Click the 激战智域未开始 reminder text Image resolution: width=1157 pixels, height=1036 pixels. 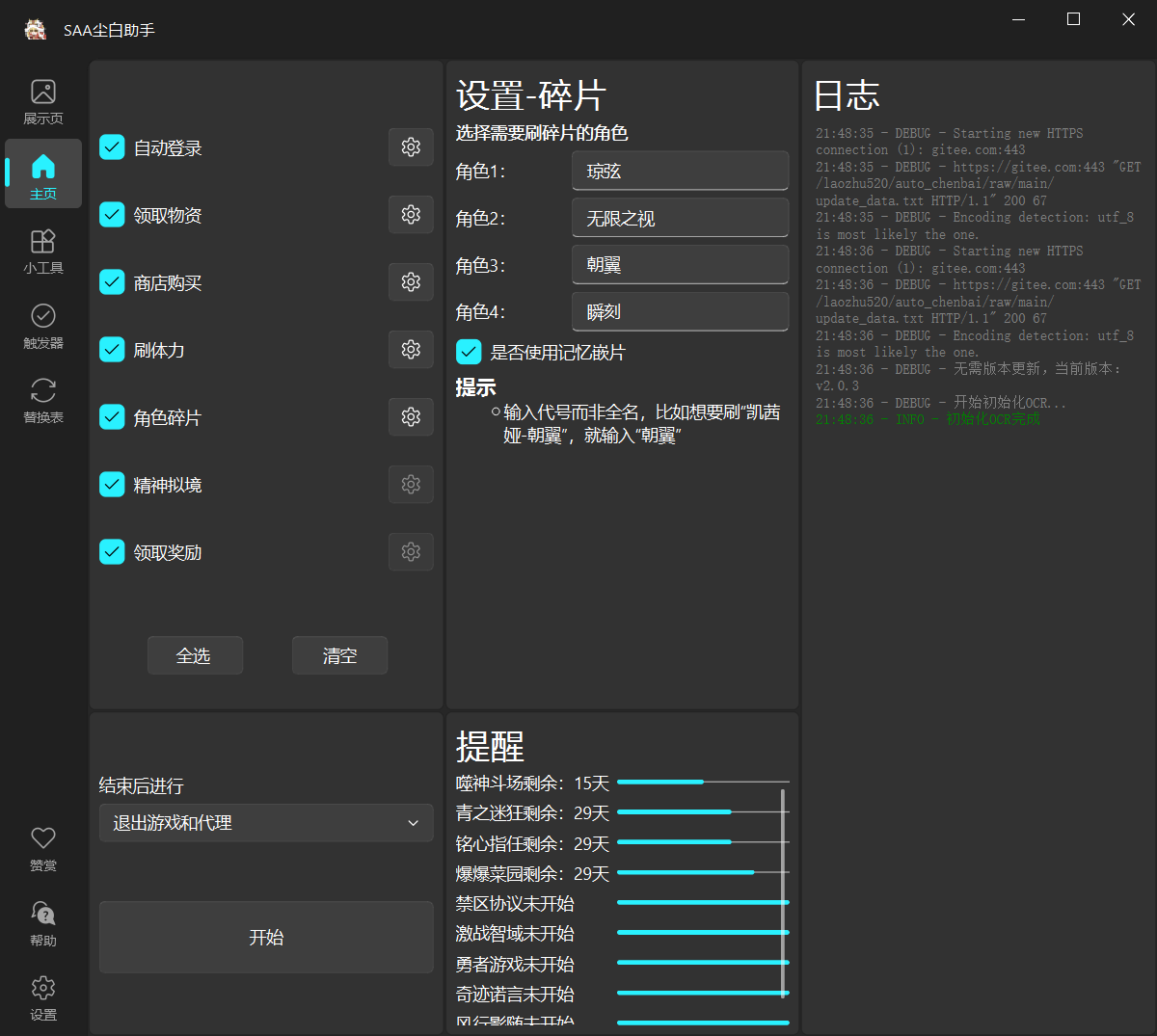(515, 933)
